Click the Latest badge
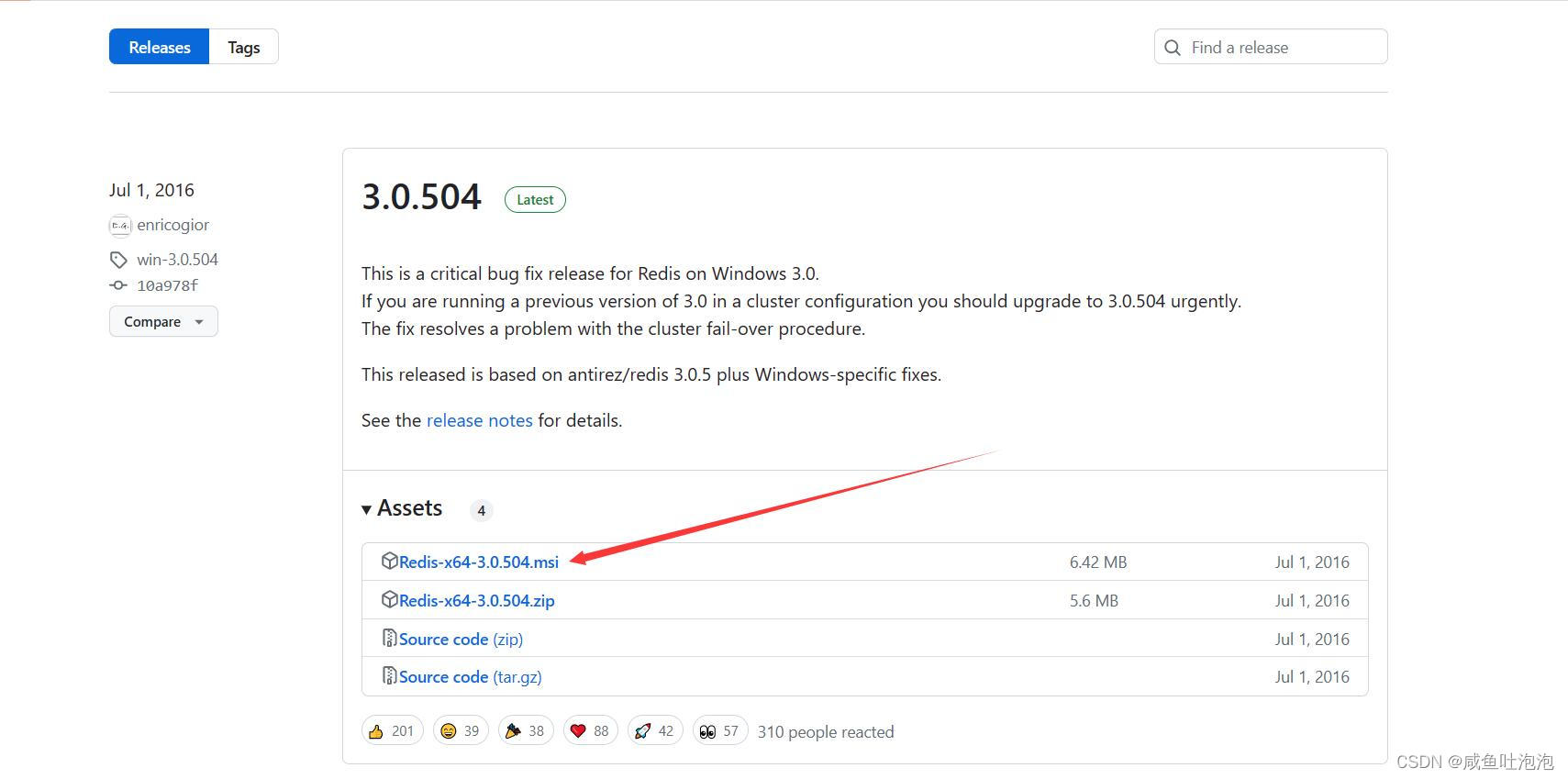Image resolution: width=1568 pixels, height=779 pixels. point(535,199)
